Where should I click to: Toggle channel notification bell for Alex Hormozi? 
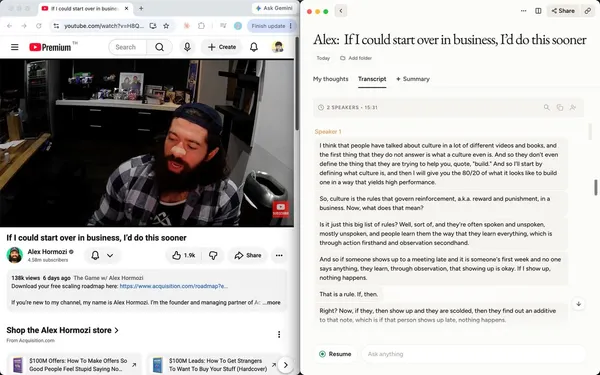click(x=102, y=255)
